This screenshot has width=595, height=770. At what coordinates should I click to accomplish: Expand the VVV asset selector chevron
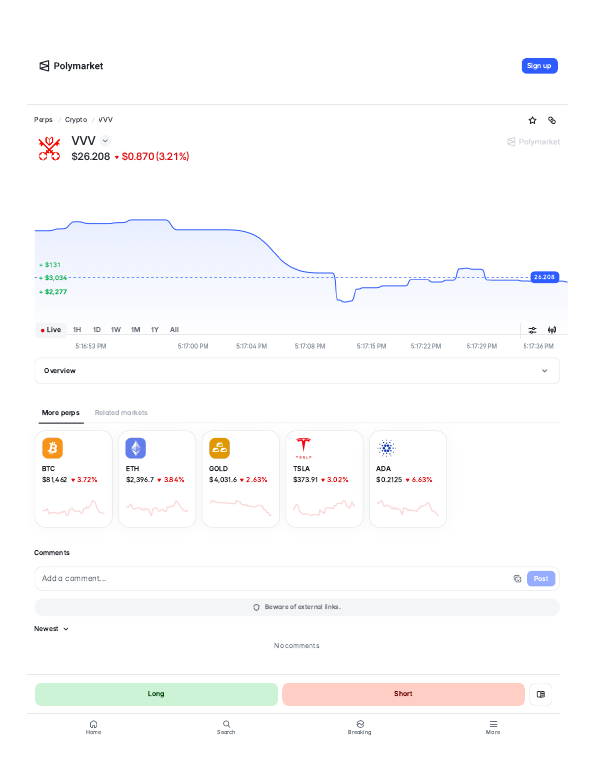click(x=105, y=141)
